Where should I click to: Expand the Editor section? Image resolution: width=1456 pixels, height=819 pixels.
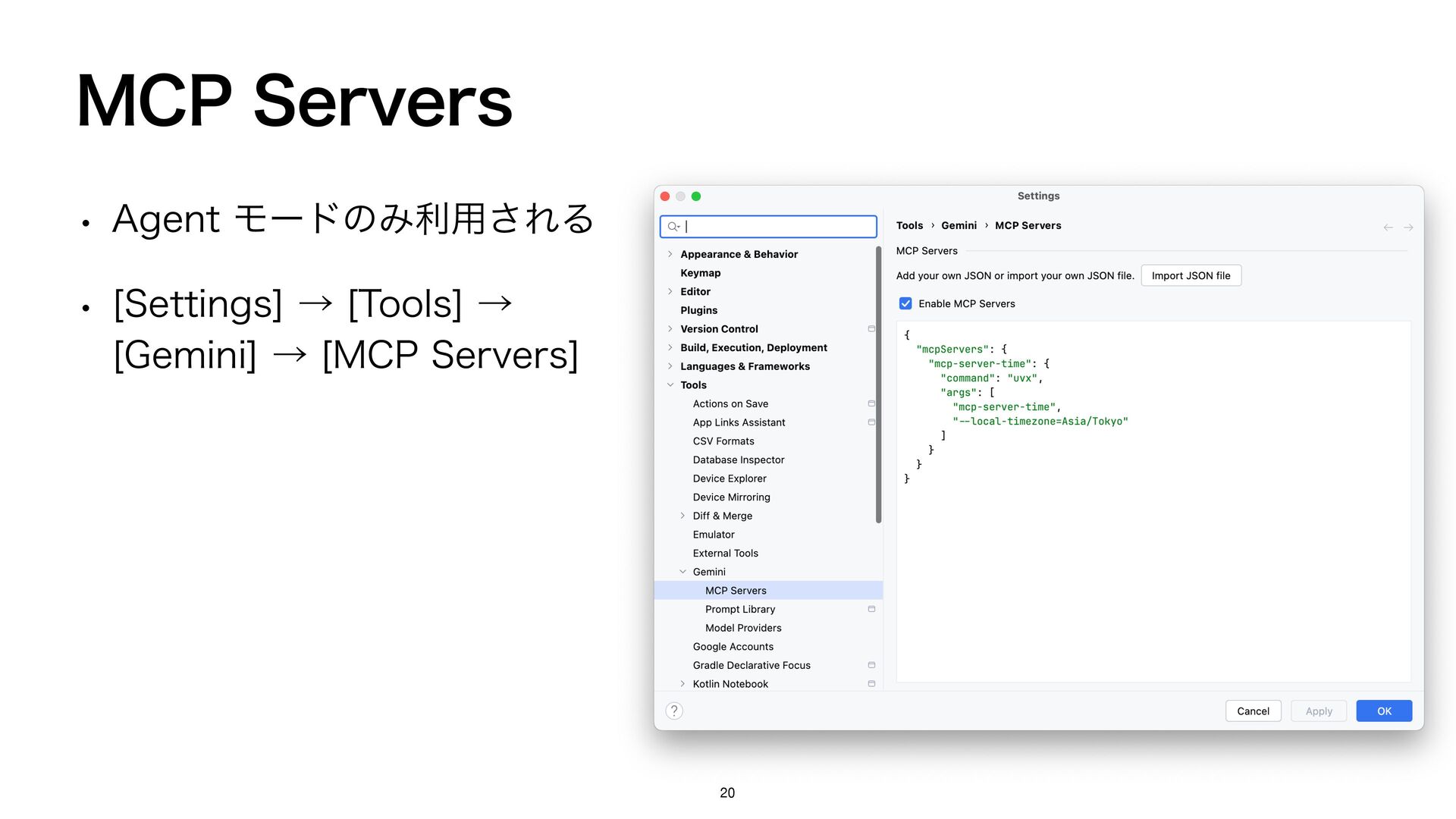(670, 291)
